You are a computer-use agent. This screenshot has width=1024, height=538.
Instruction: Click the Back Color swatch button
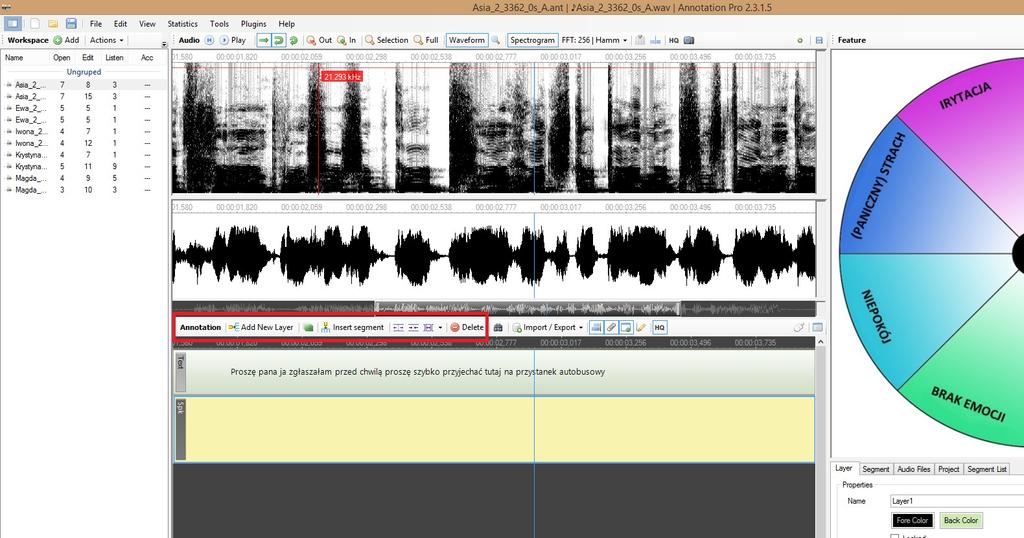(961, 520)
